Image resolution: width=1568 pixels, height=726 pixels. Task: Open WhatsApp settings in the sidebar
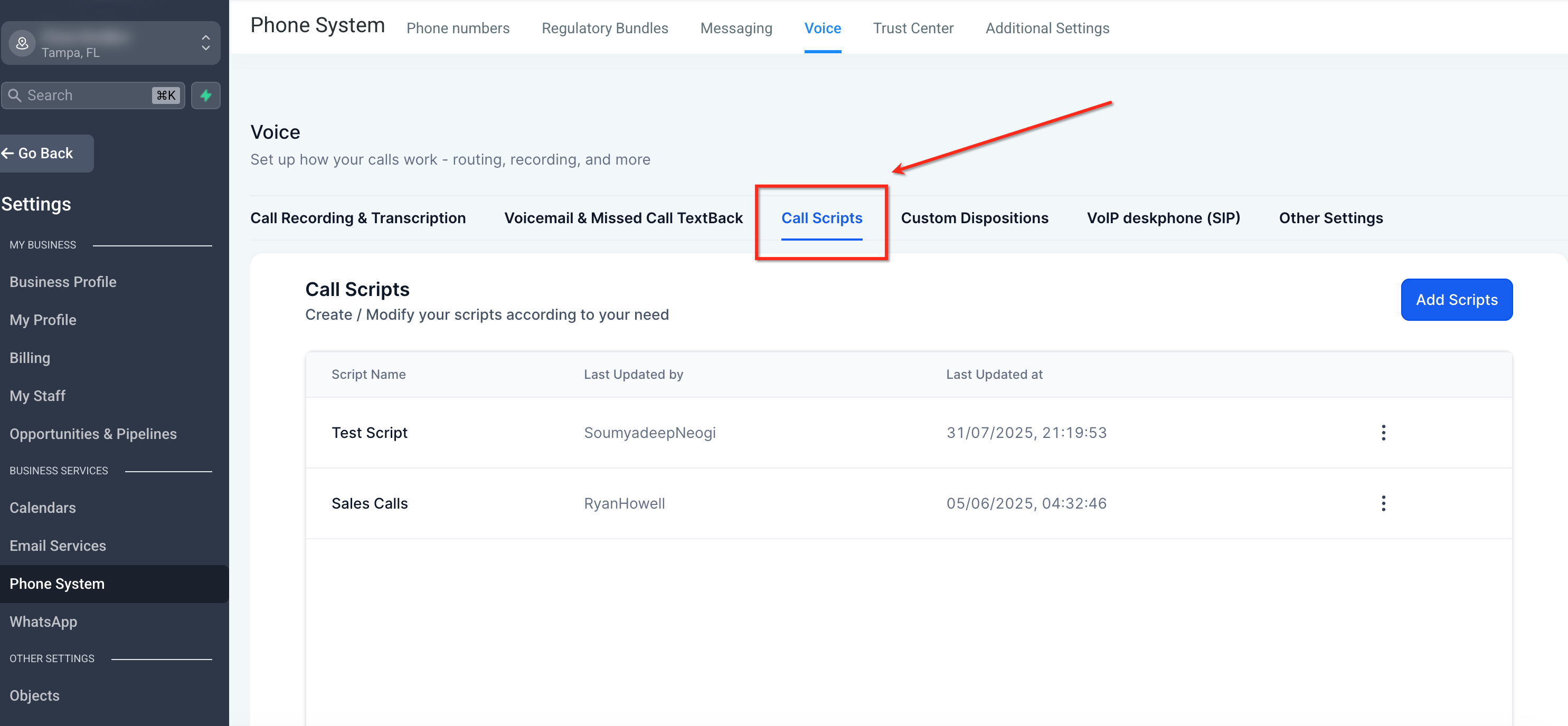click(43, 622)
